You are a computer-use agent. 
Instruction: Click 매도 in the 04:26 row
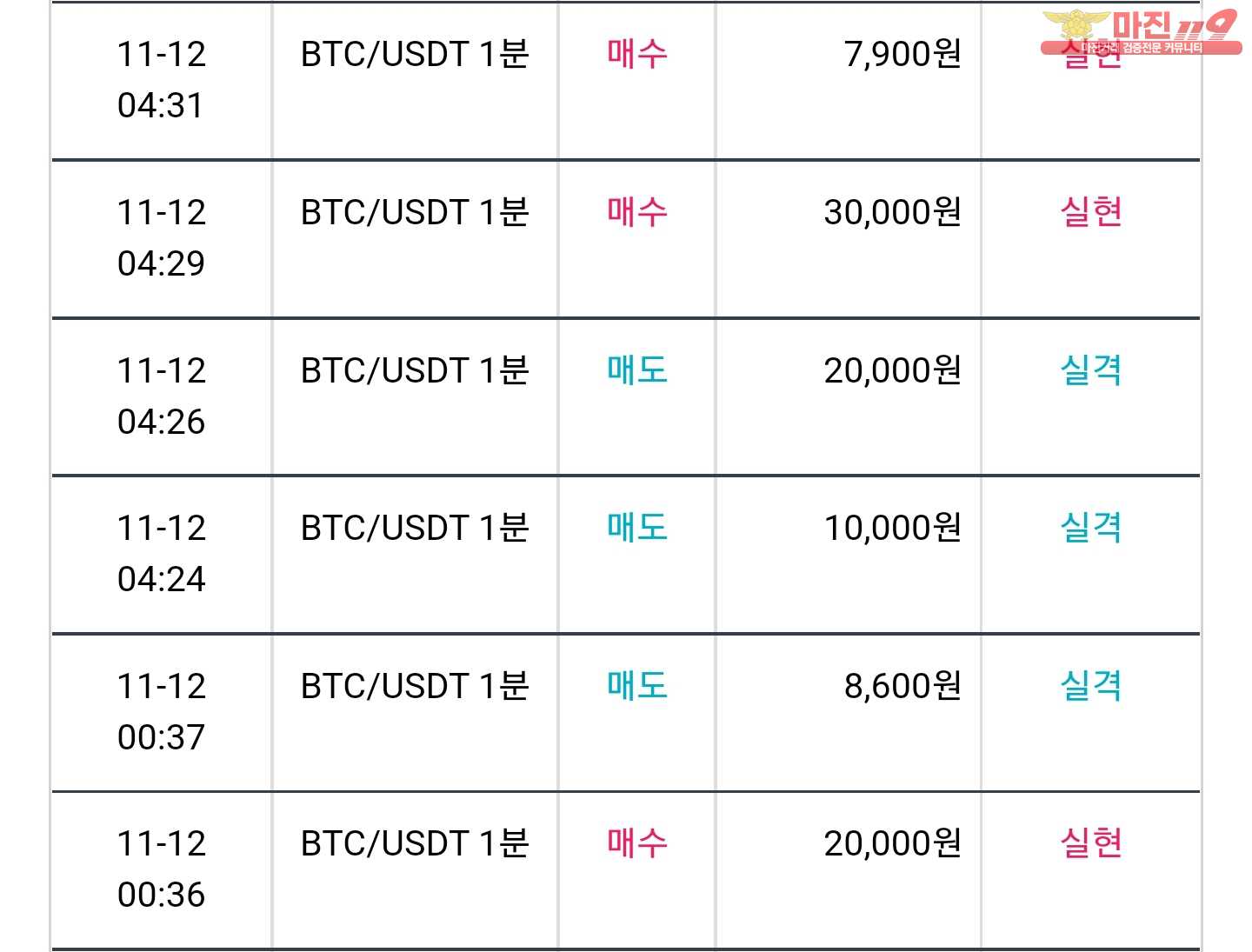pos(637,370)
